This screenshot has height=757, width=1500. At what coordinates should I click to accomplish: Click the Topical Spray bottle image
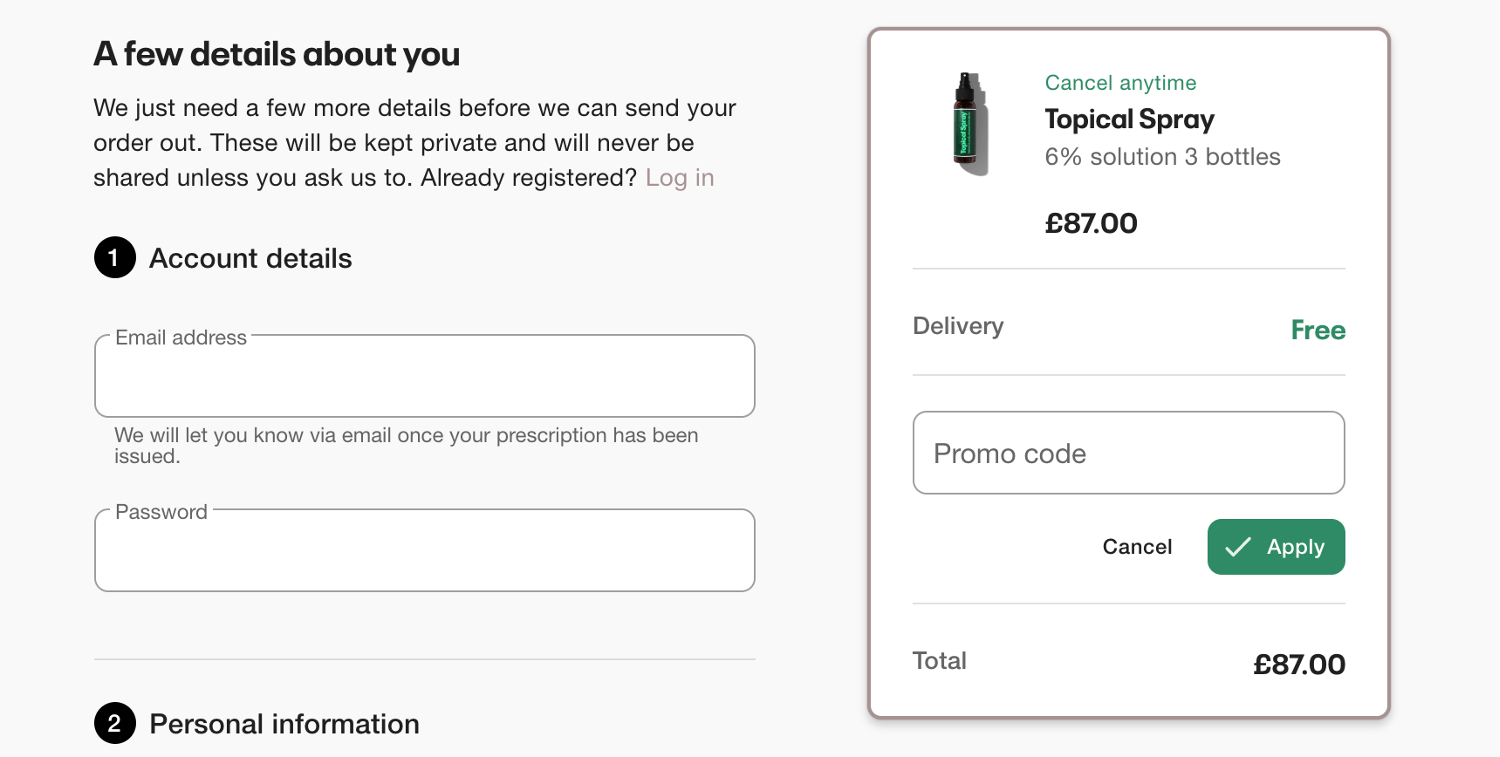click(x=968, y=124)
